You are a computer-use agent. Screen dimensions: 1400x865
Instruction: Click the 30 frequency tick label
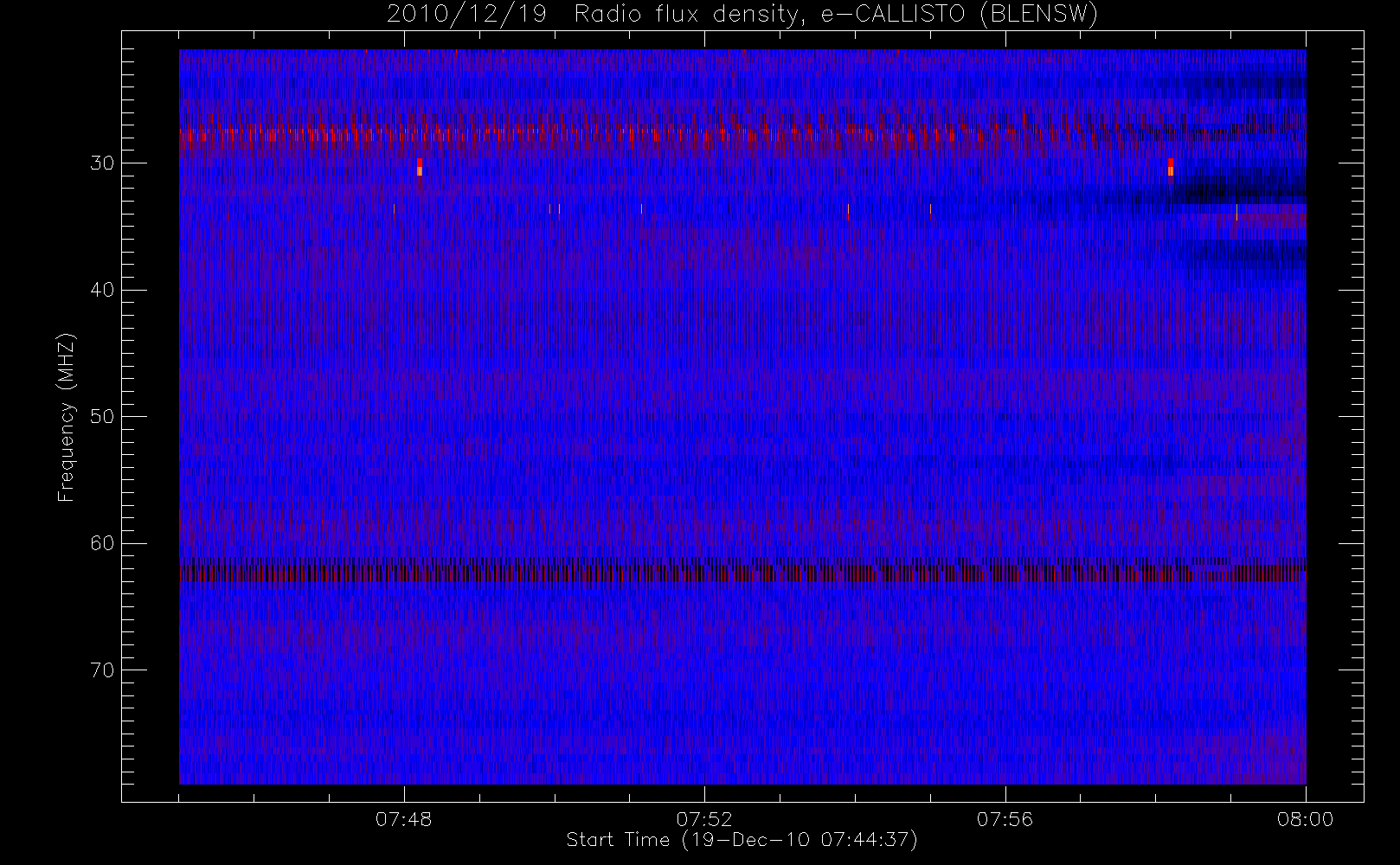click(x=102, y=163)
